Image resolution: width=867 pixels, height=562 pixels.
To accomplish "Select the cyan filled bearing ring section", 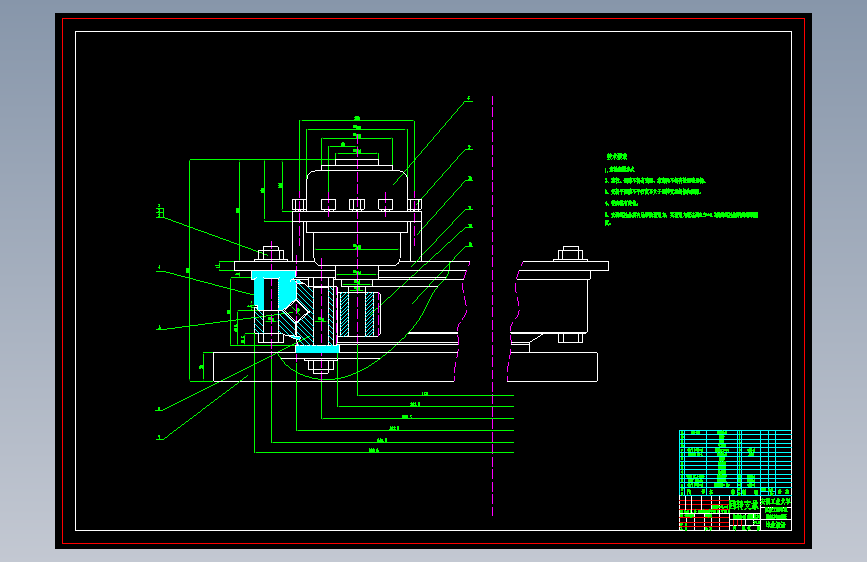I will (x=273, y=290).
